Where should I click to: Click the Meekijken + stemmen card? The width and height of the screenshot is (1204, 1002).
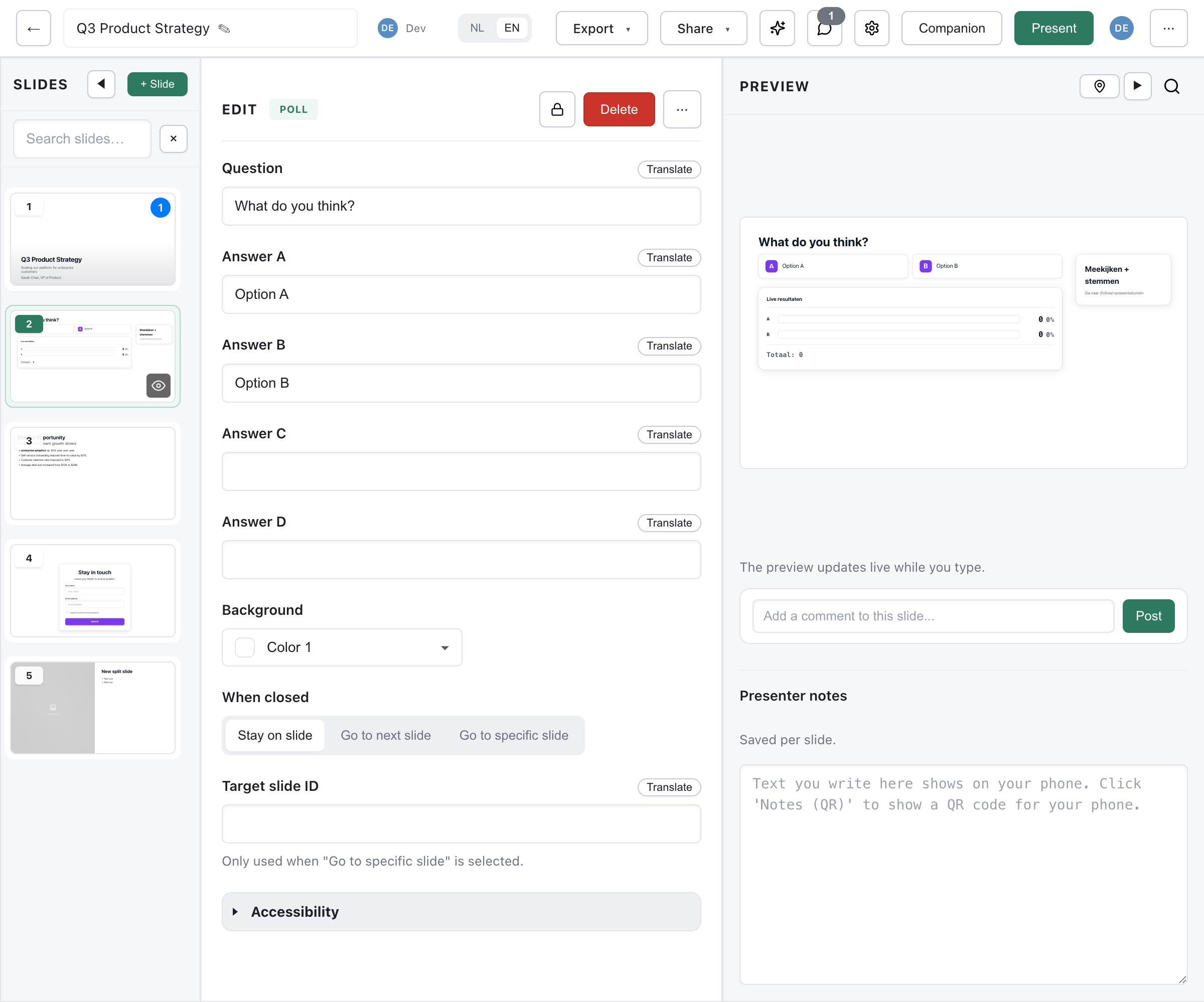[1123, 280]
